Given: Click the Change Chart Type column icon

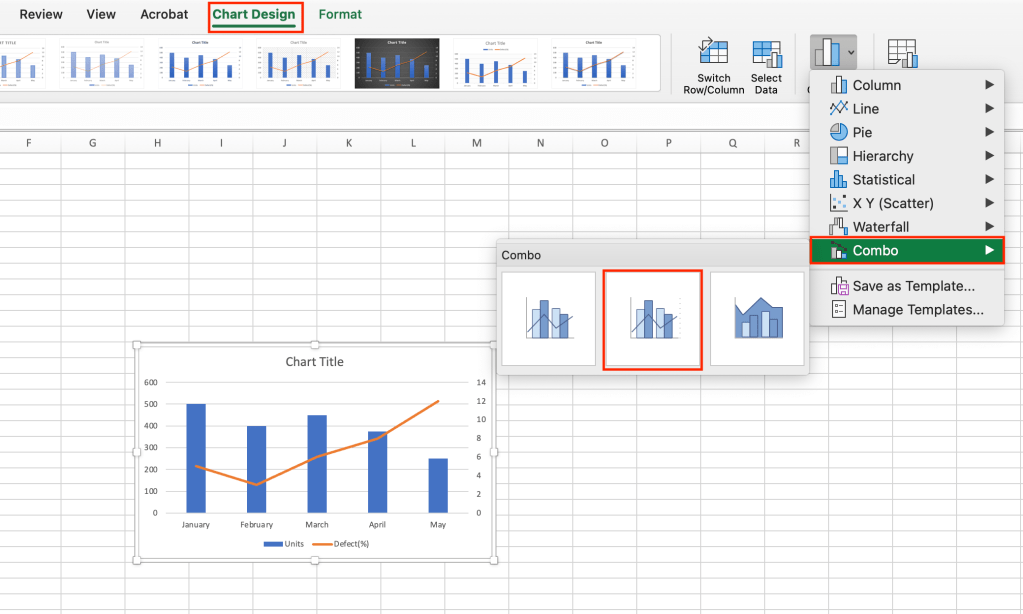Looking at the screenshot, I should coord(827,52).
